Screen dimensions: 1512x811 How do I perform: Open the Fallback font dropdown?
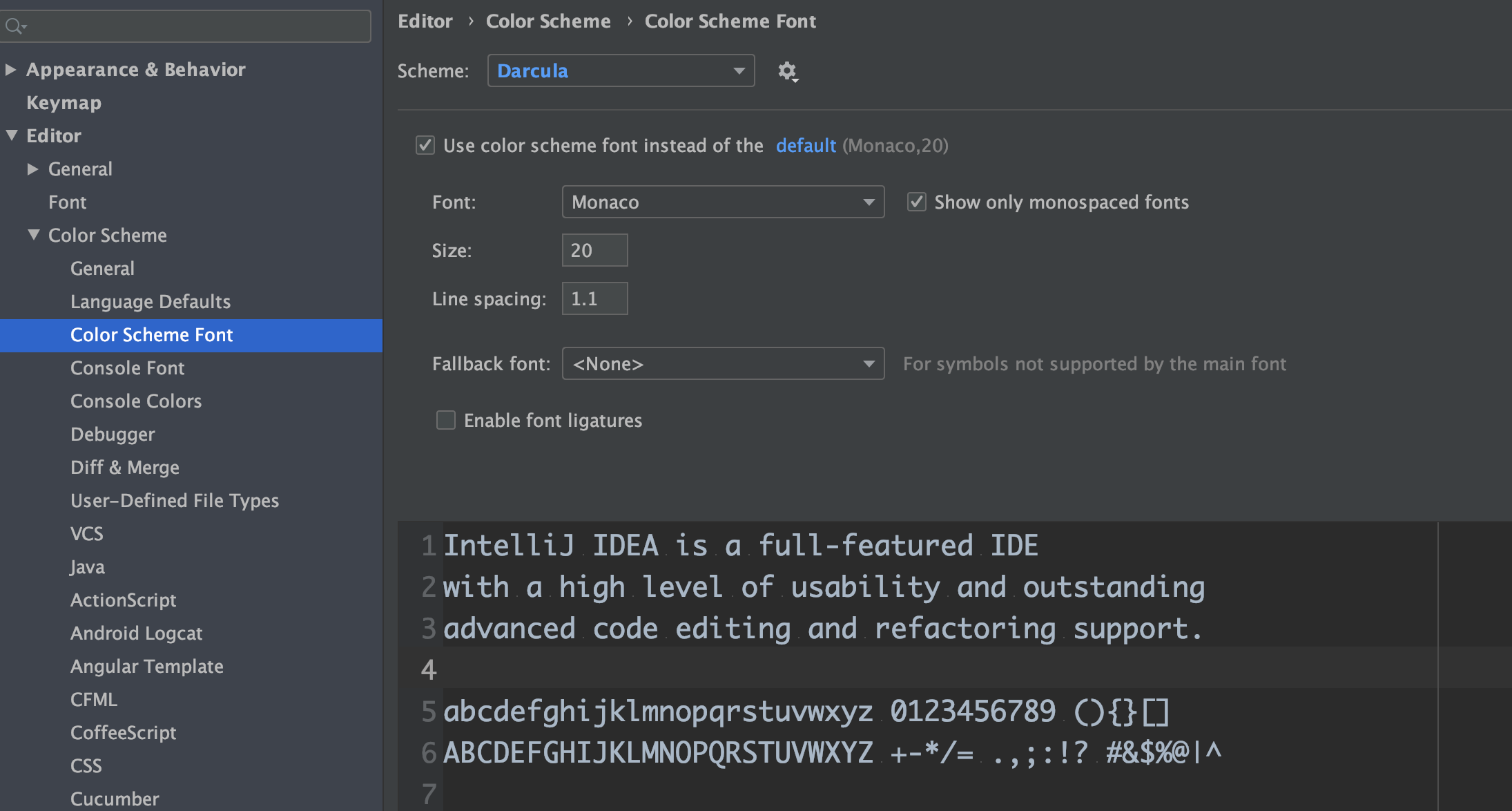722,363
